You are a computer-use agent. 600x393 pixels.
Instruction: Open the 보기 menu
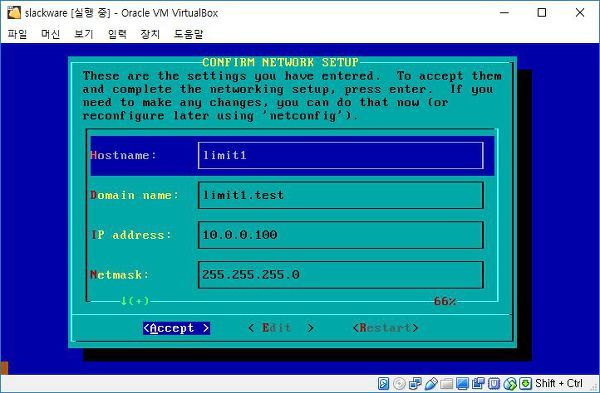click(x=84, y=34)
